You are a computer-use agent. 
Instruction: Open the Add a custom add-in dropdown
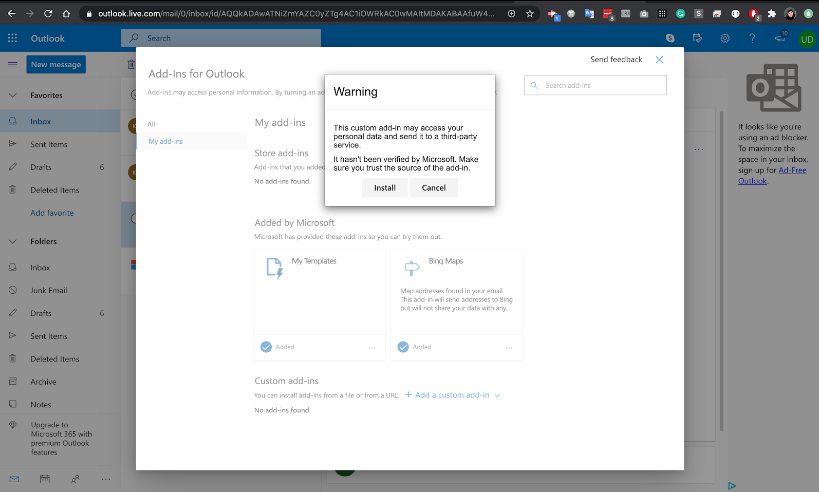point(452,395)
